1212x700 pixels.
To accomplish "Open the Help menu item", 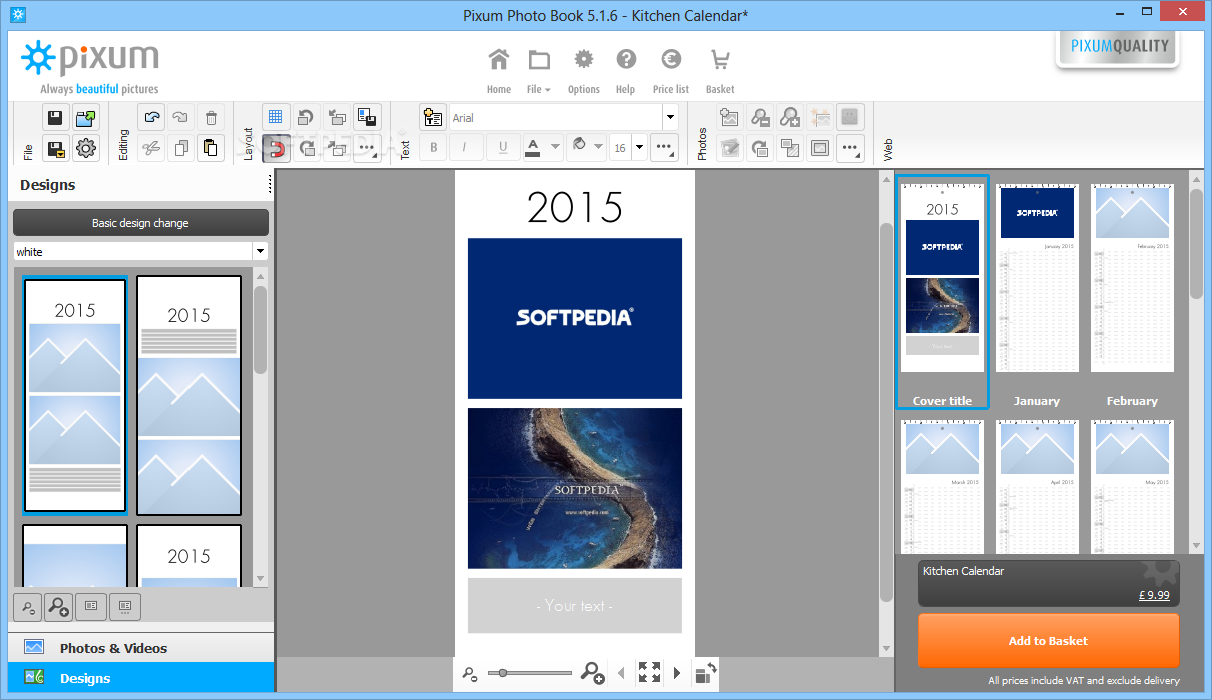I will [626, 71].
